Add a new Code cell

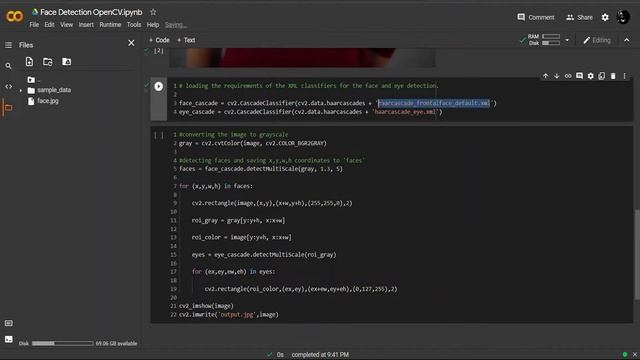point(159,40)
